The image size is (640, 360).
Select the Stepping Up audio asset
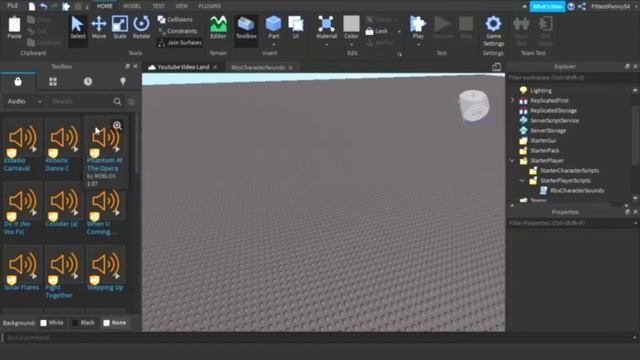pyautogui.click(x=105, y=268)
